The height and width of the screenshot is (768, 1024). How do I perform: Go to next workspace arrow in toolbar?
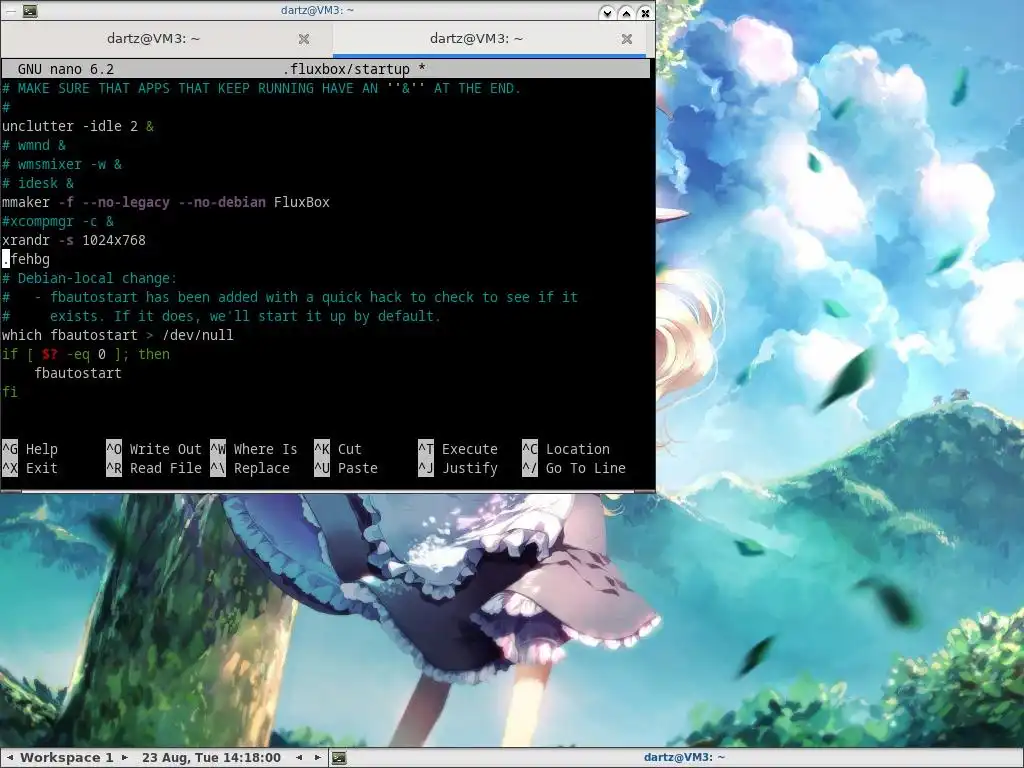pos(125,758)
